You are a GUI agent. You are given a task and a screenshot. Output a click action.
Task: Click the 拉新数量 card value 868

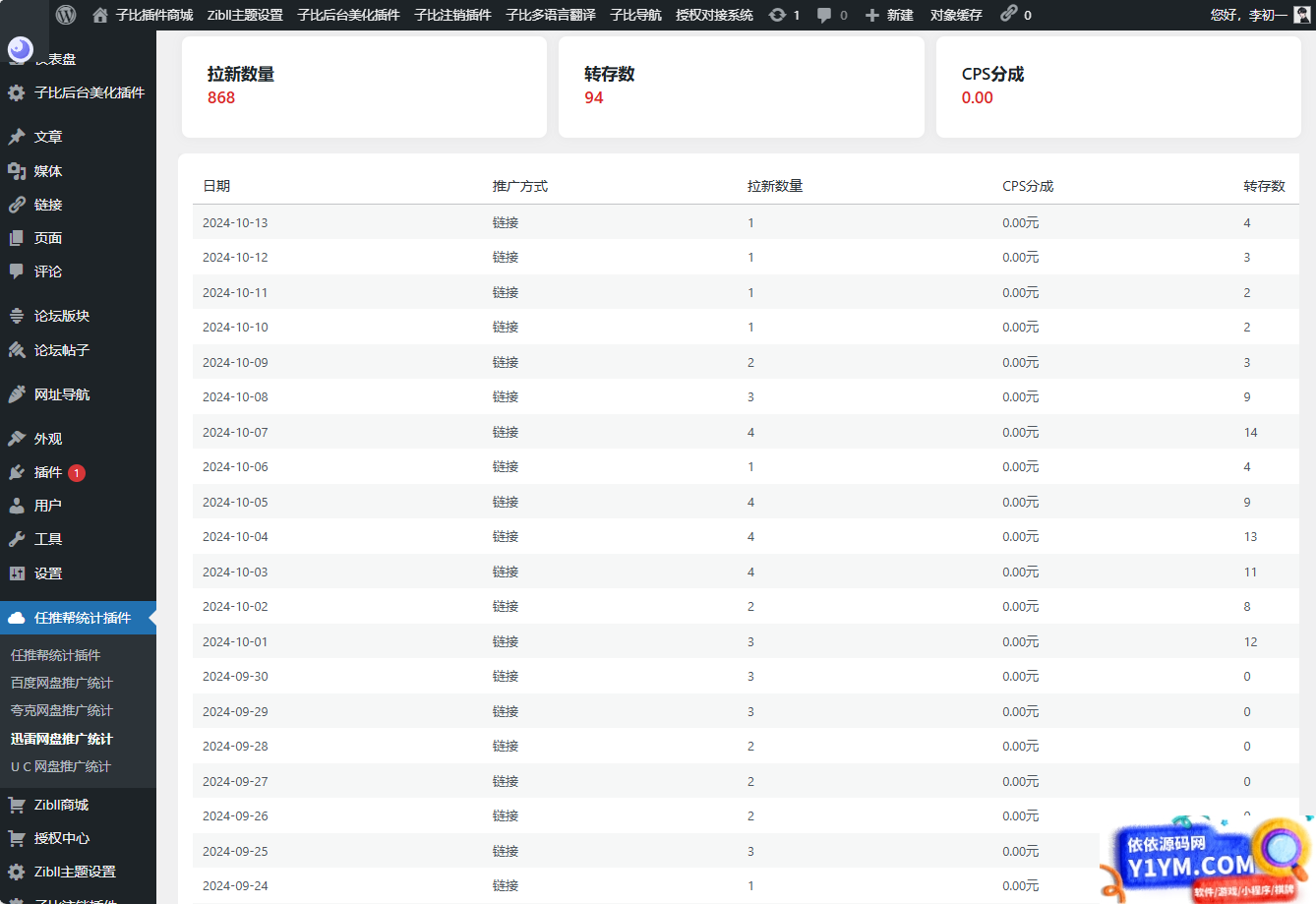coord(221,97)
